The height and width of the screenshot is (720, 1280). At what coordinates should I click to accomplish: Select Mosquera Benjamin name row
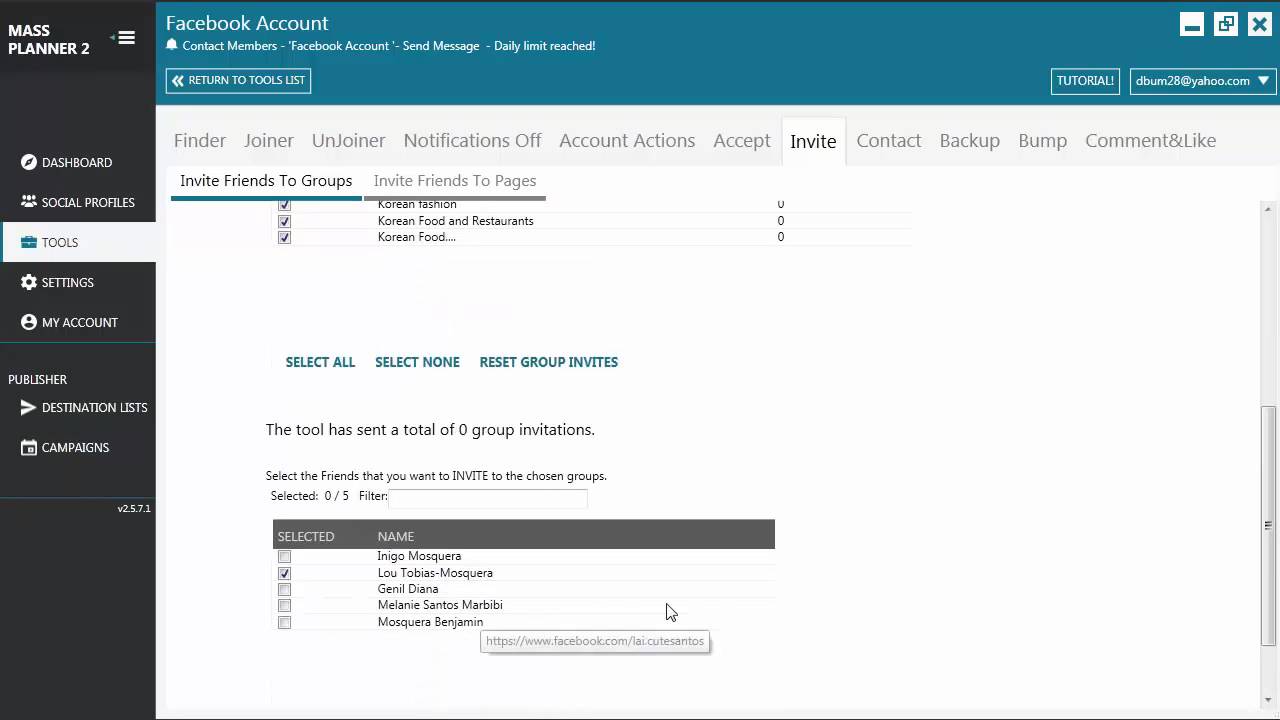tap(430, 622)
